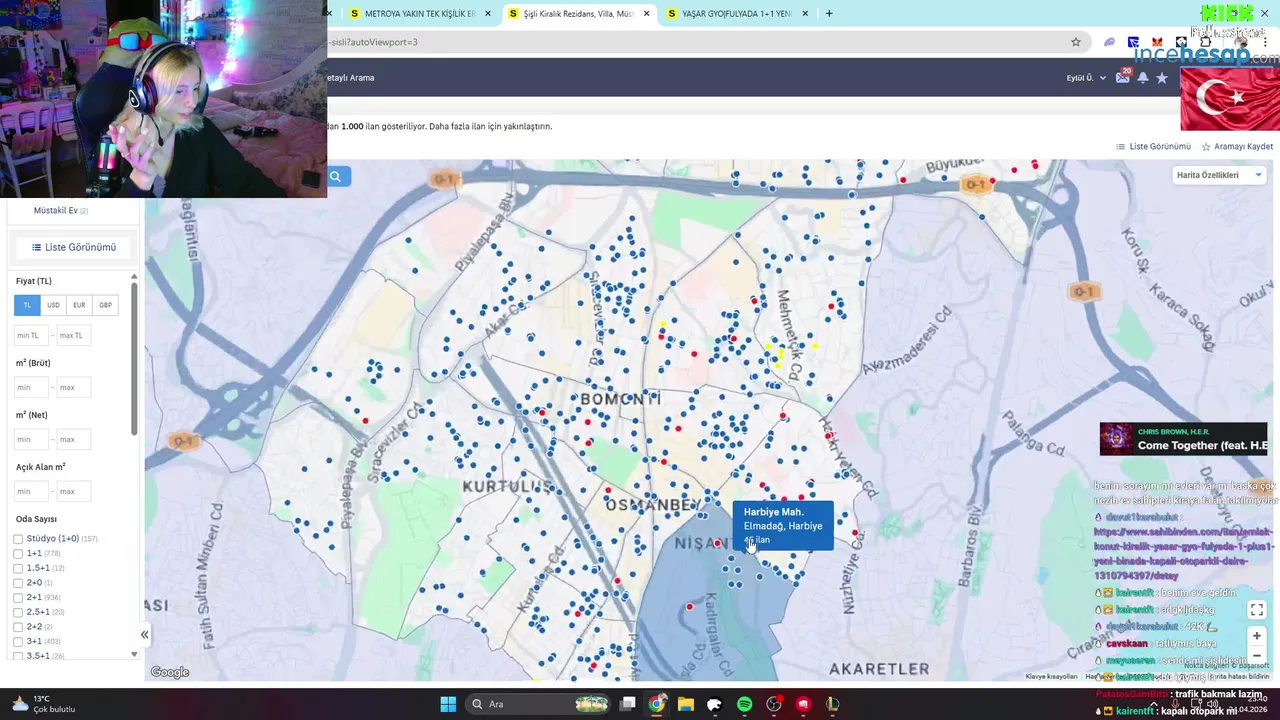This screenshot has width=1280, height=720.
Task: Close the YAŞAR GYO FULYADA tab
Action: pos(805,14)
